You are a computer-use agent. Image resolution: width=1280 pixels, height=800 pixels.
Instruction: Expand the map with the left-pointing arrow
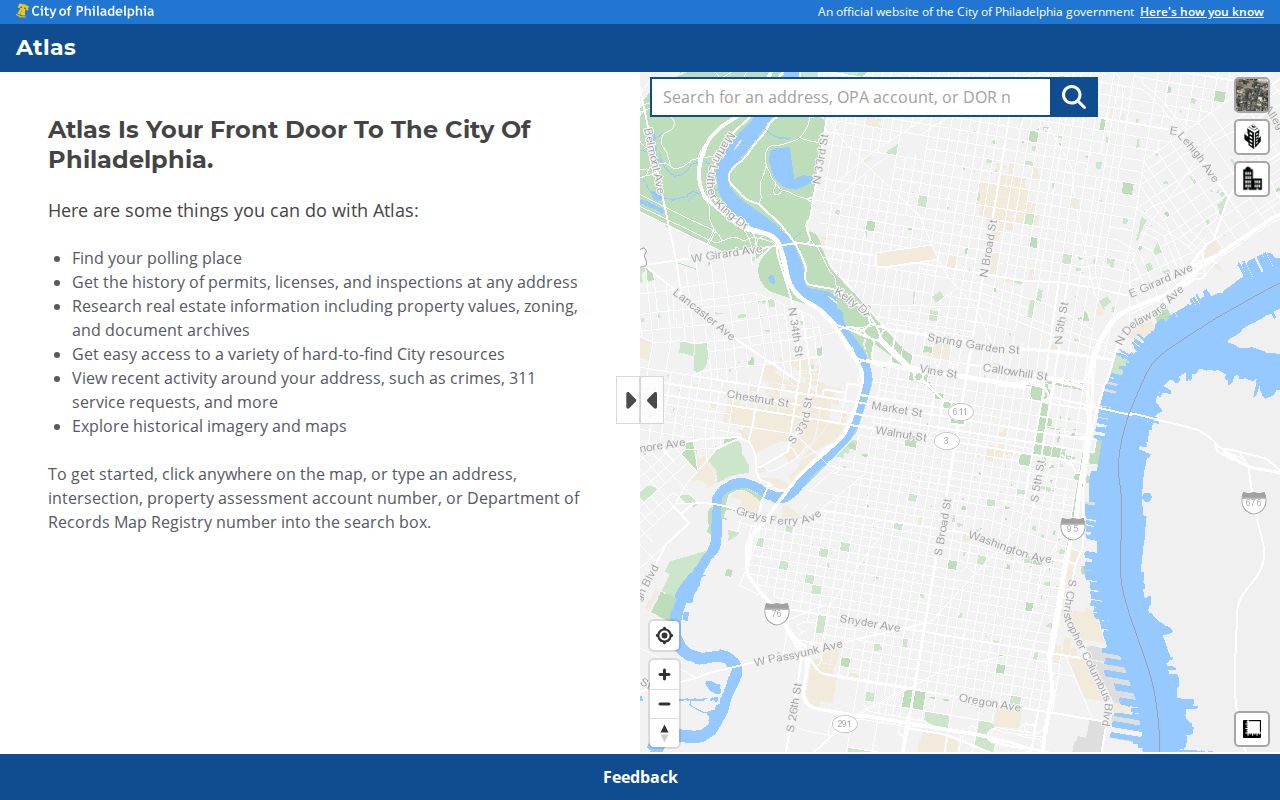point(652,400)
